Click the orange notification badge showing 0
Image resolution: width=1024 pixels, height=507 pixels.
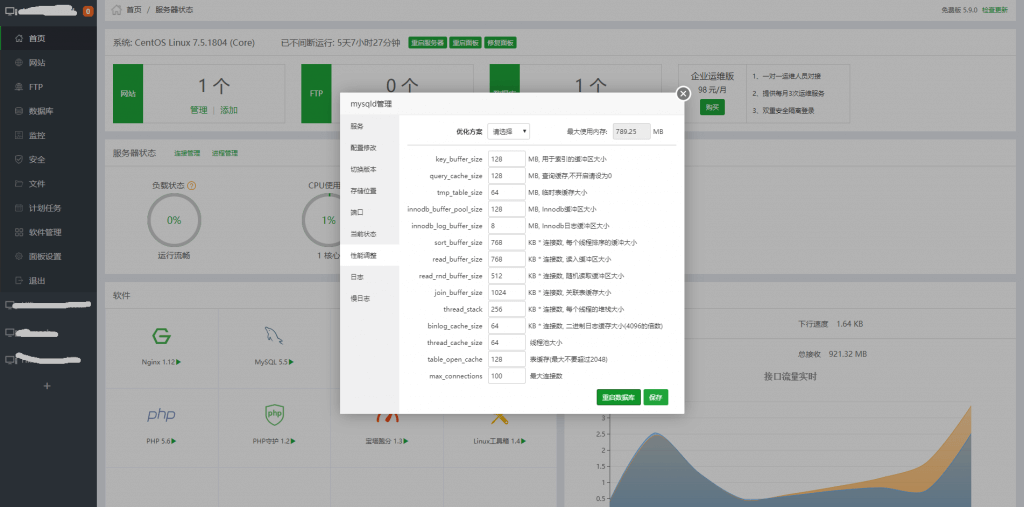click(88, 11)
